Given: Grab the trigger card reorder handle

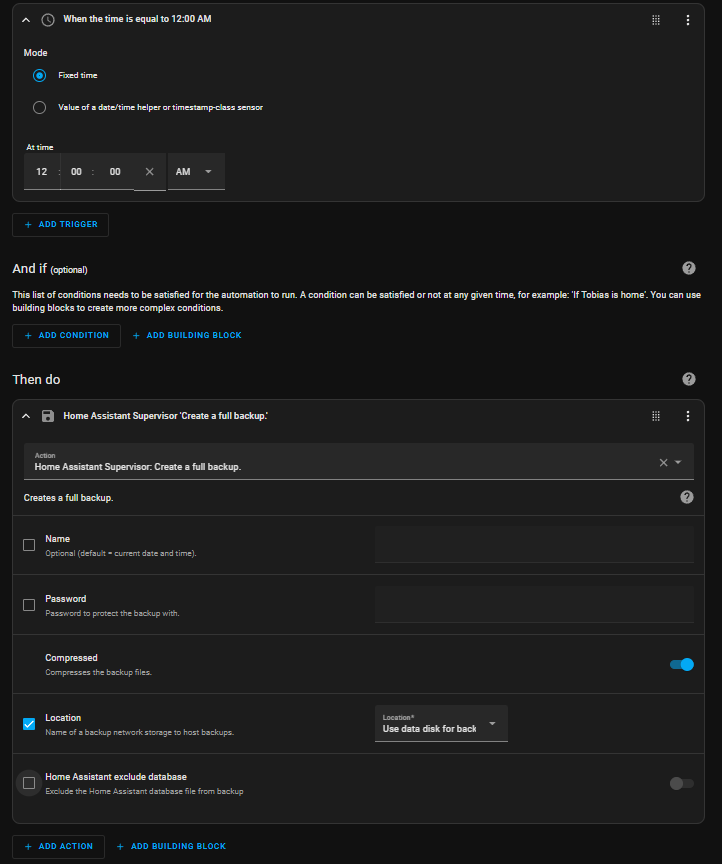Looking at the screenshot, I should click(x=656, y=20).
